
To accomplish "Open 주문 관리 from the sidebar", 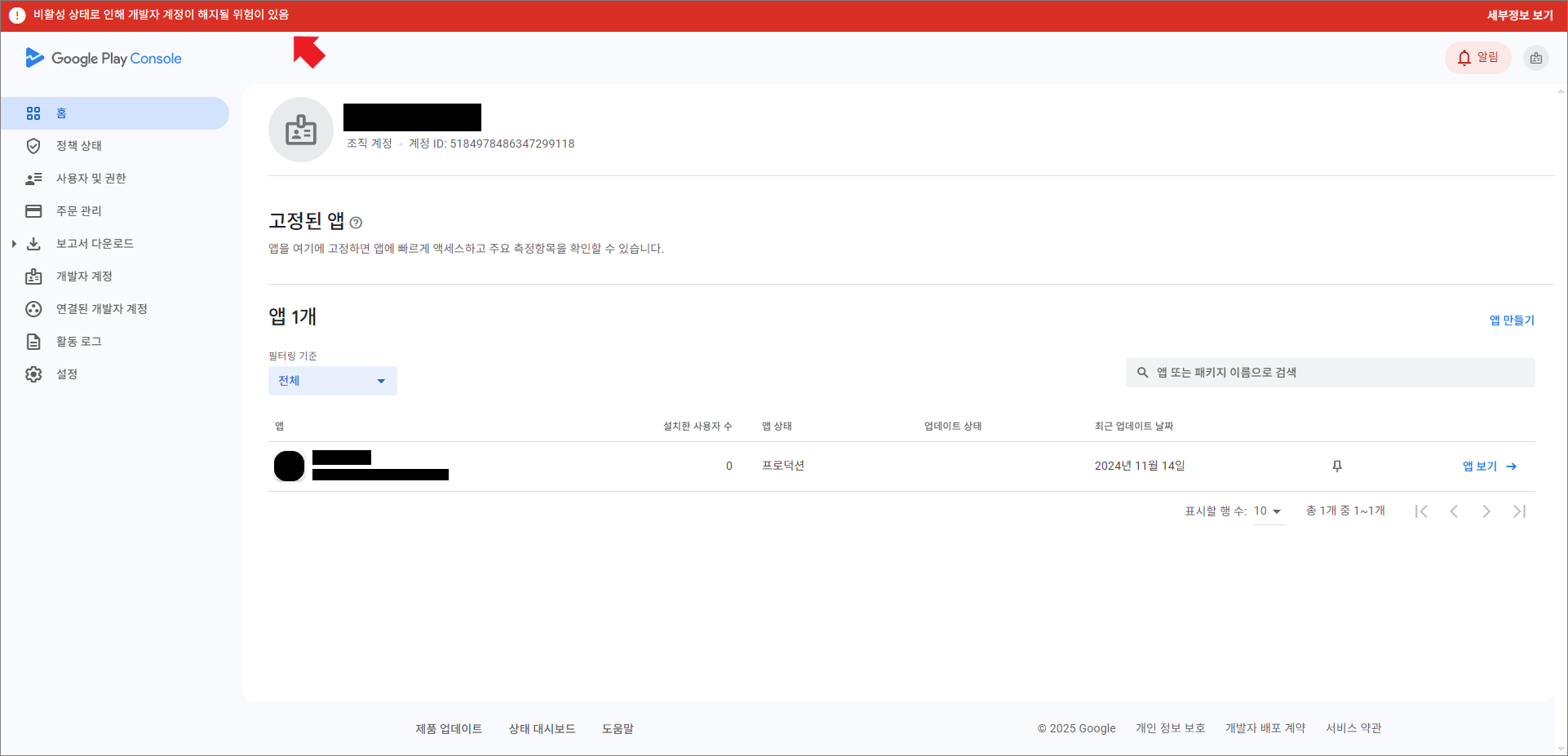I will point(33,210).
